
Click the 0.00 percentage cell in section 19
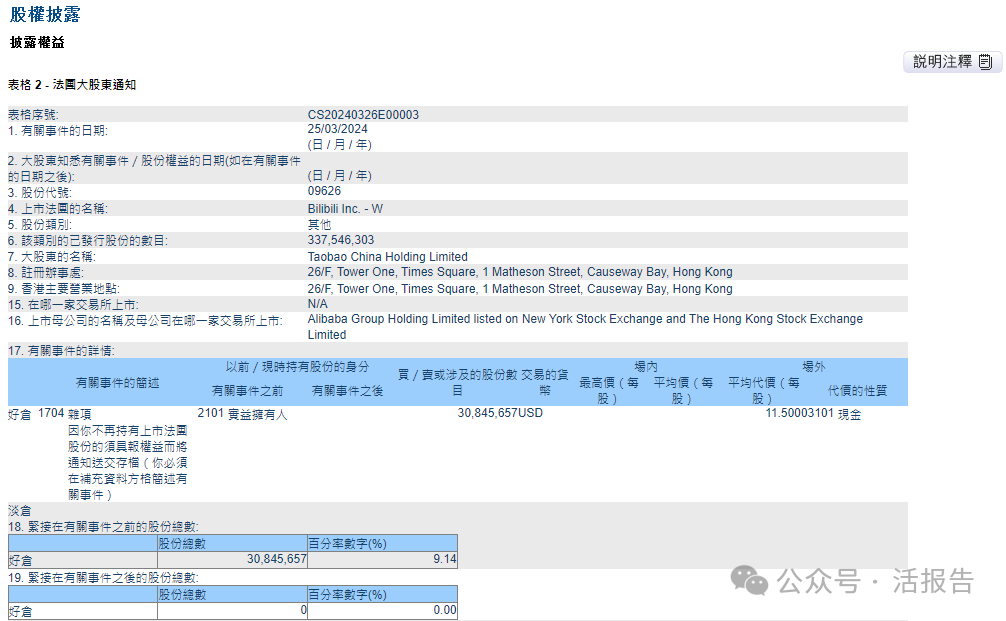382,611
